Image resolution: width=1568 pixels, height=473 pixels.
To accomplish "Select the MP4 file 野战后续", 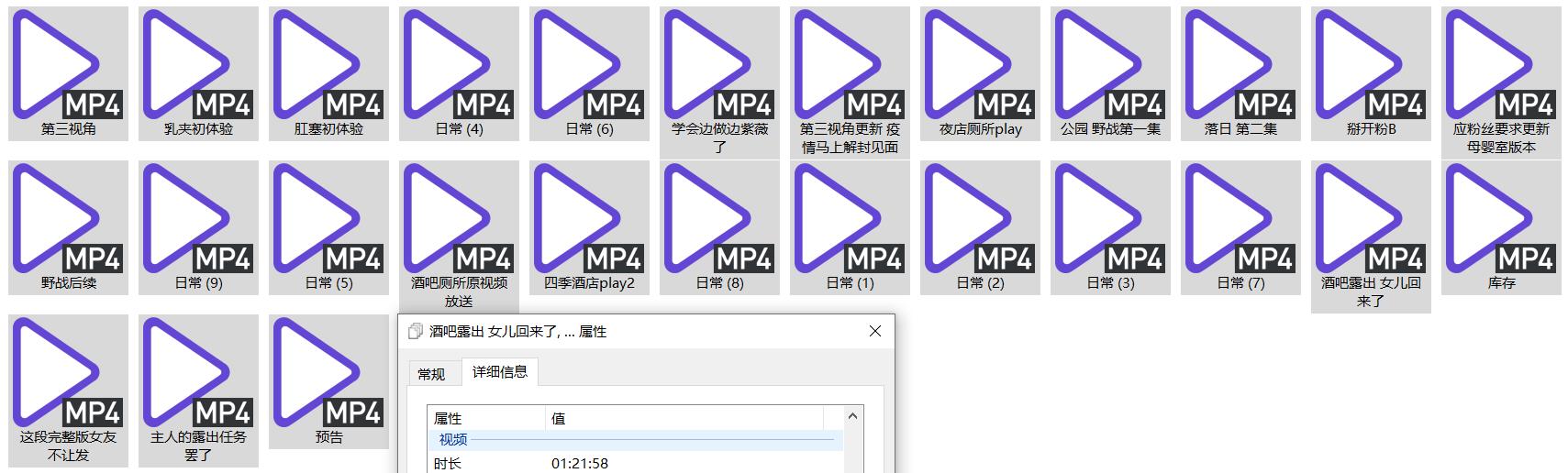I will point(69,227).
